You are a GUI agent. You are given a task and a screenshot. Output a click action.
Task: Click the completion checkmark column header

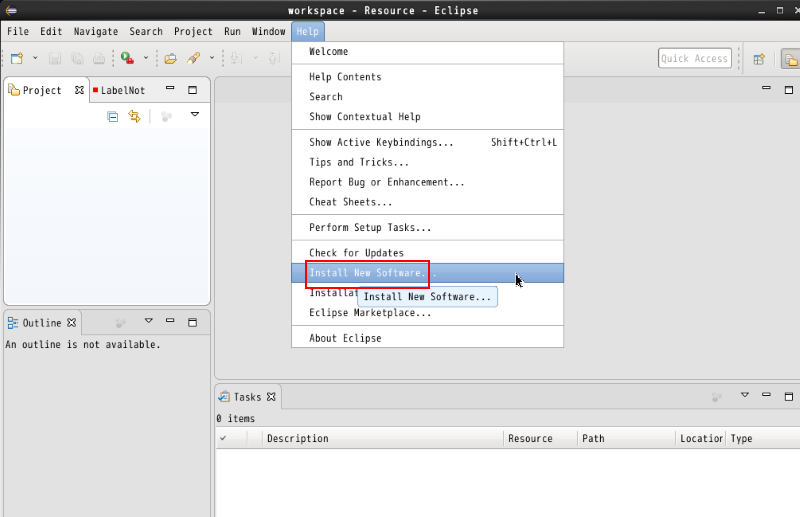pyautogui.click(x=231, y=438)
